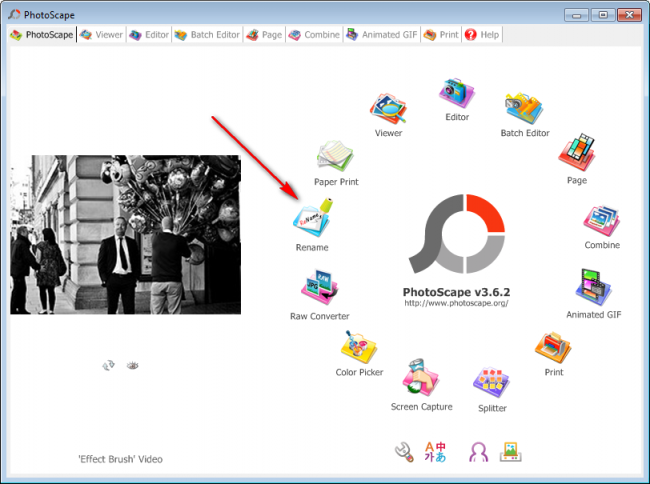Refresh the preview photo with arrows icon
Image resolution: width=650 pixels, height=484 pixels.
coord(109,365)
